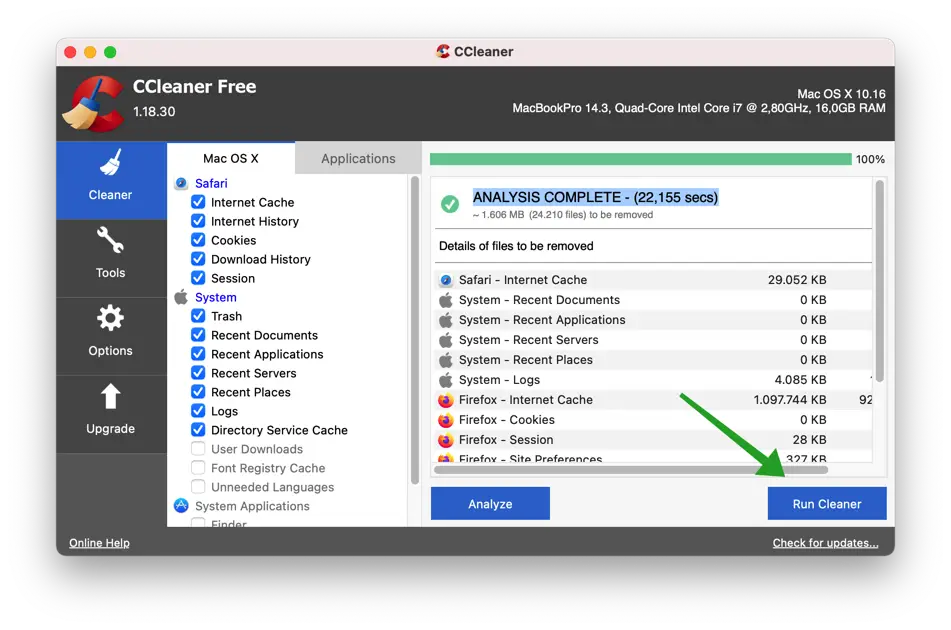Open the Cleaner section broom icon
This screenshot has width=951, height=630.
coord(110,163)
